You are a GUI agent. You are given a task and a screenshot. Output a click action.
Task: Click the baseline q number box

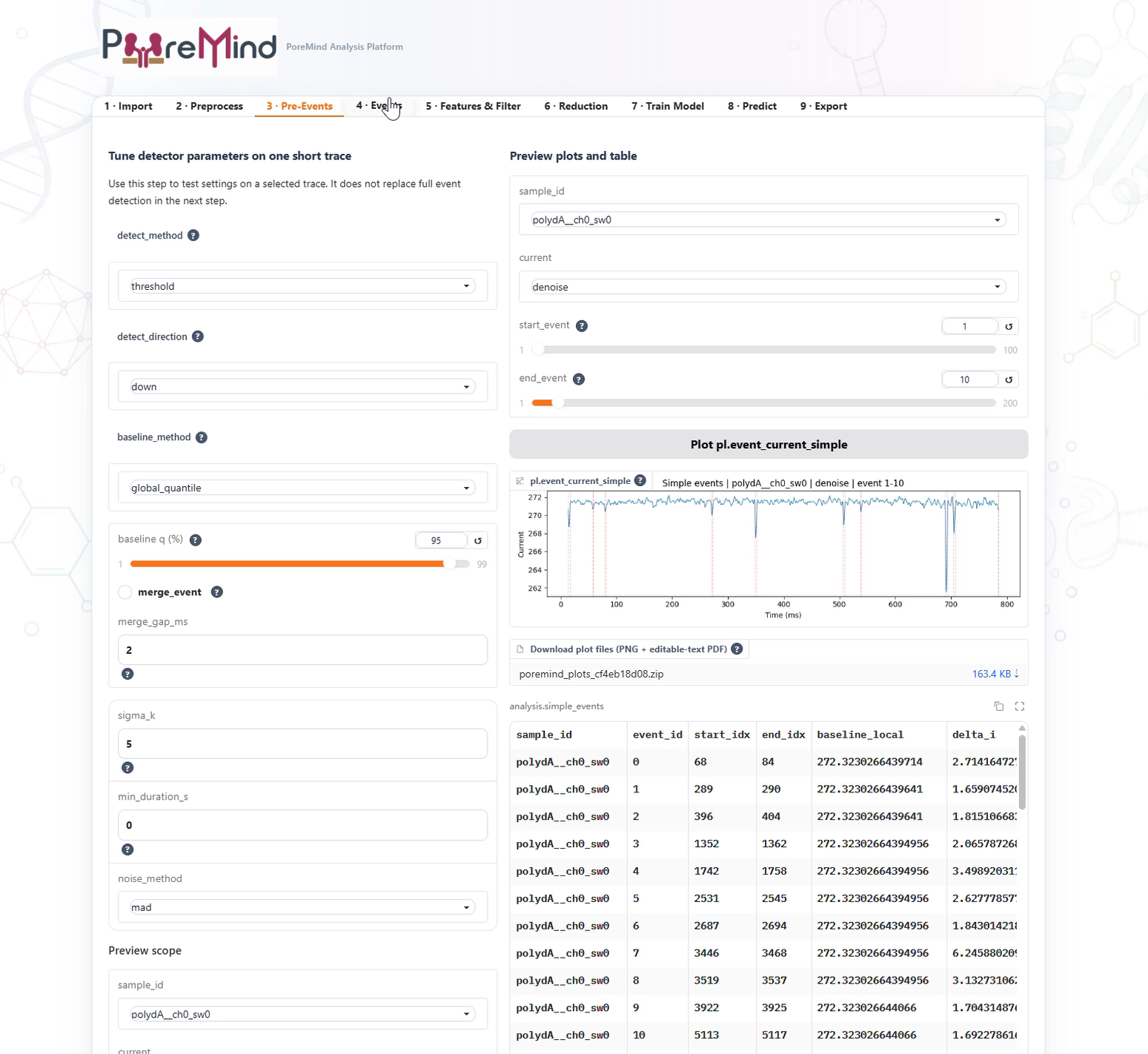tap(441, 540)
